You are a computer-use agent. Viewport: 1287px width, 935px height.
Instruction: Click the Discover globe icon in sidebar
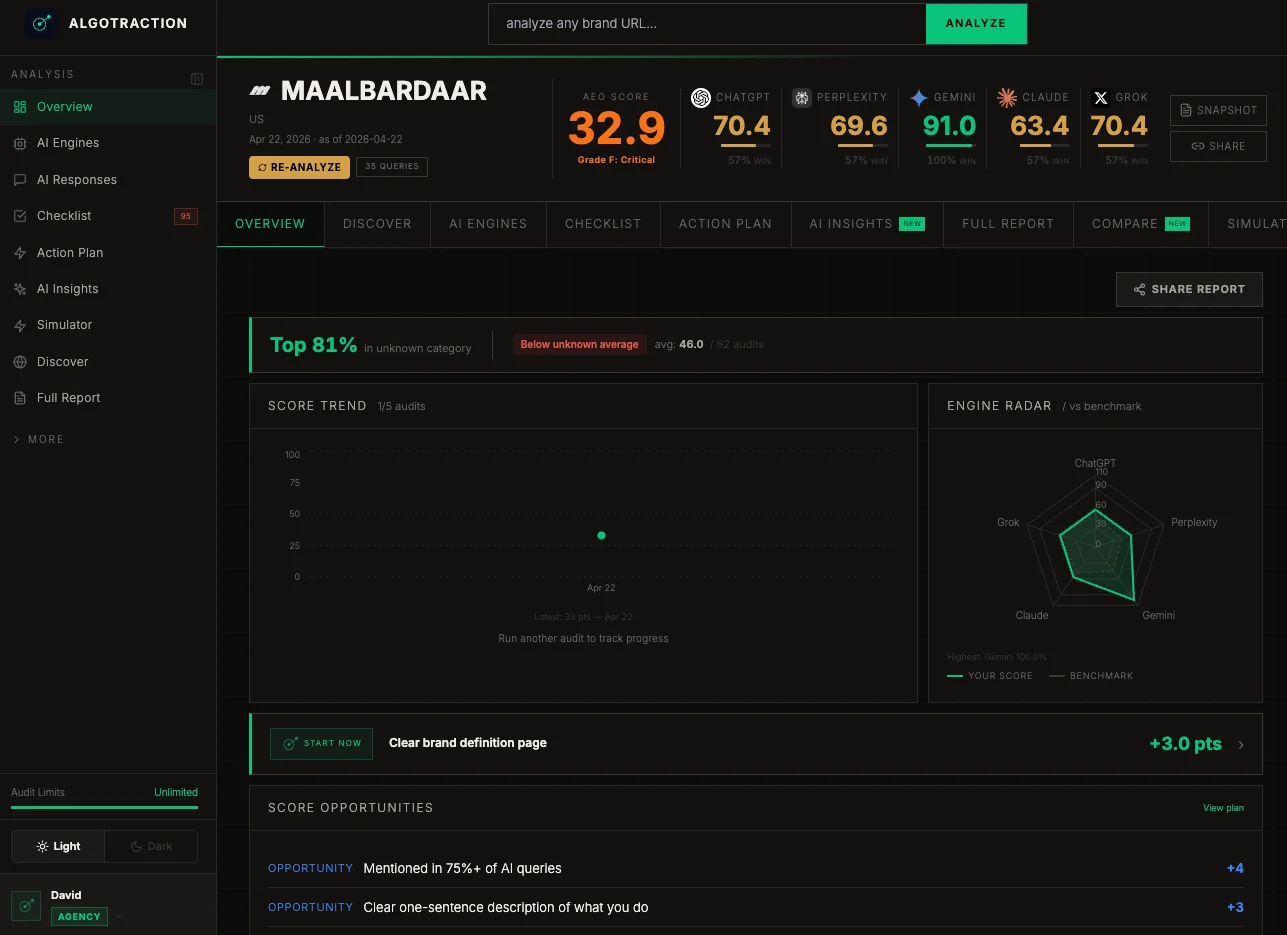click(x=20, y=362)
